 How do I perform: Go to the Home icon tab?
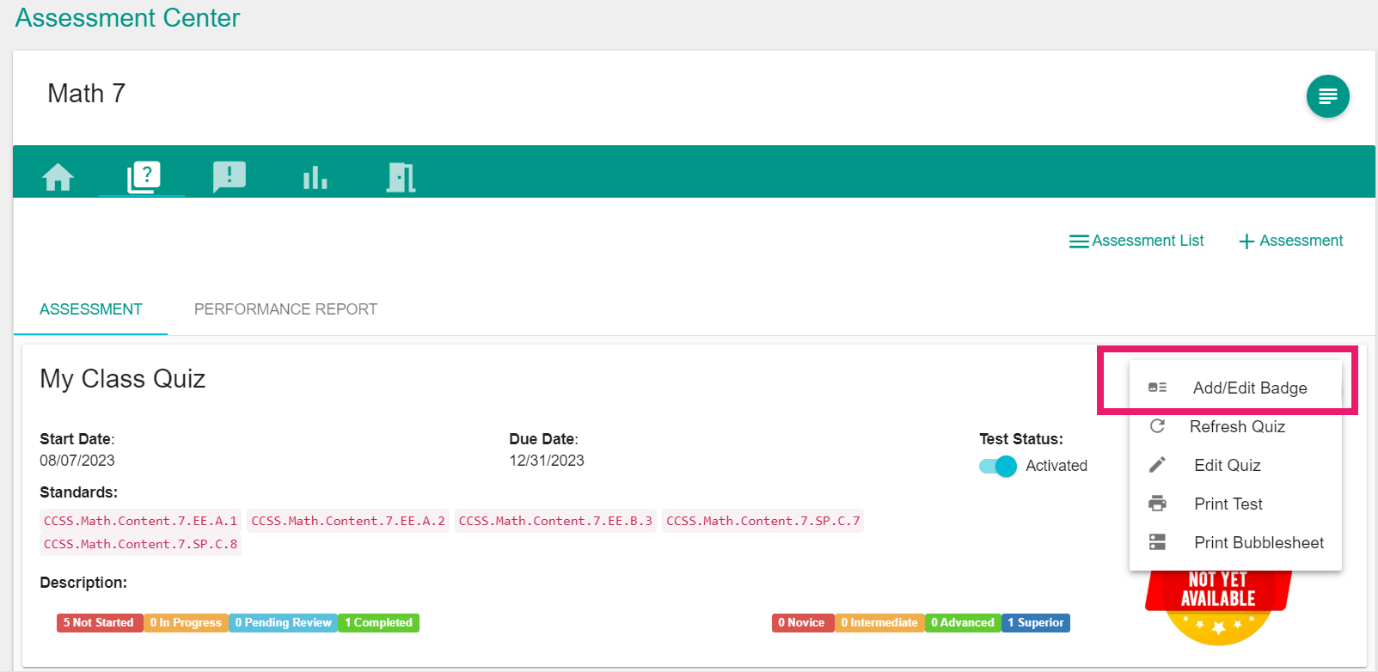pyautogui.click(x=58, y=178)
